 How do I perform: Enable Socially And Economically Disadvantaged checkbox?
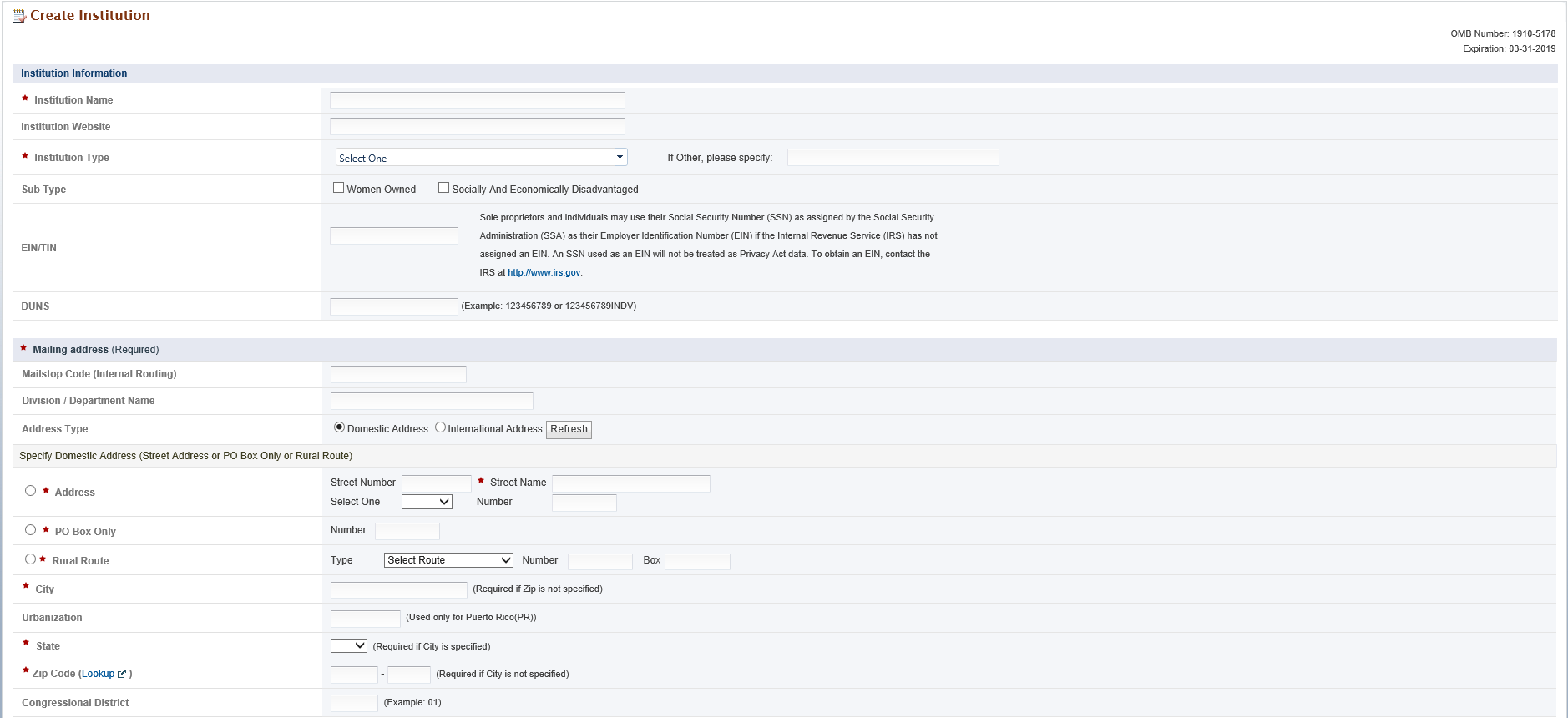click(x=444, y=188)
